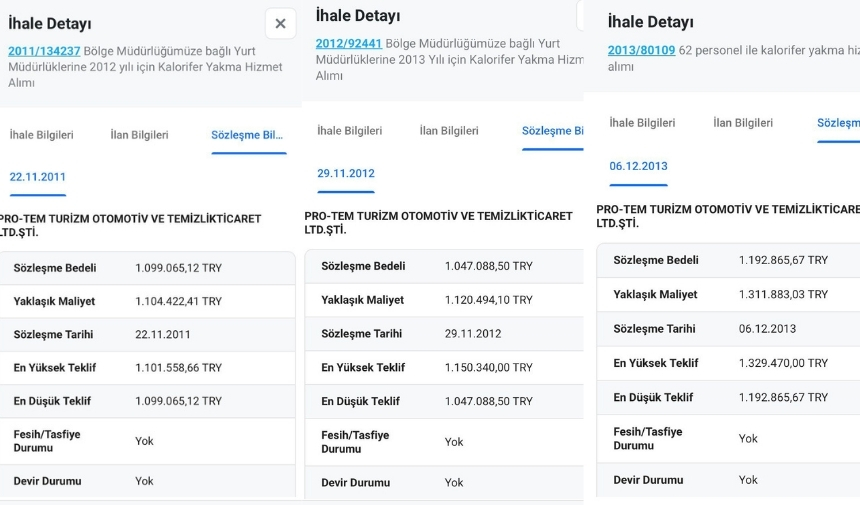Select the Sözleşme tab in 2012 tender
Image resolution: width=860 pixels, height=505 pixels.
pos(552,131)
